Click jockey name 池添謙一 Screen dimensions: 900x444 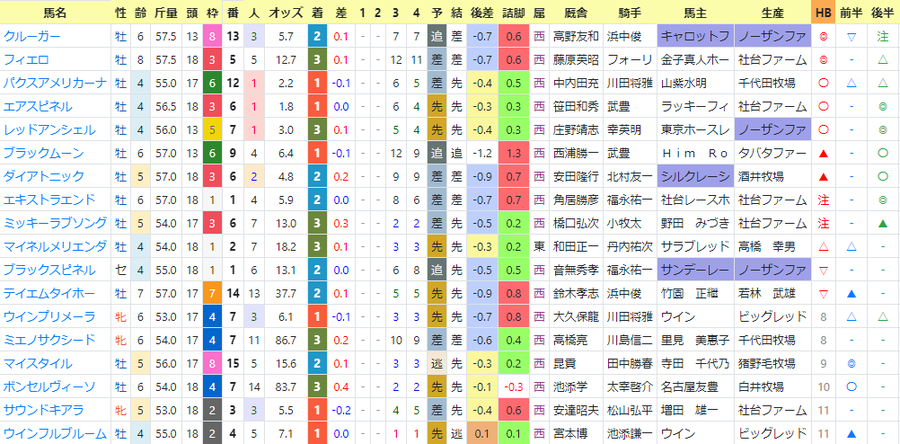pyautogui.click(x=629, y=434)
